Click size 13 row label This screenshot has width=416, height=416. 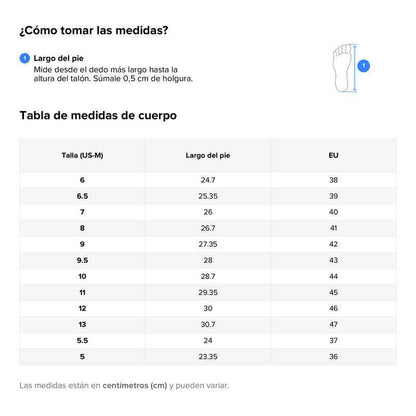tap(82, 324)
